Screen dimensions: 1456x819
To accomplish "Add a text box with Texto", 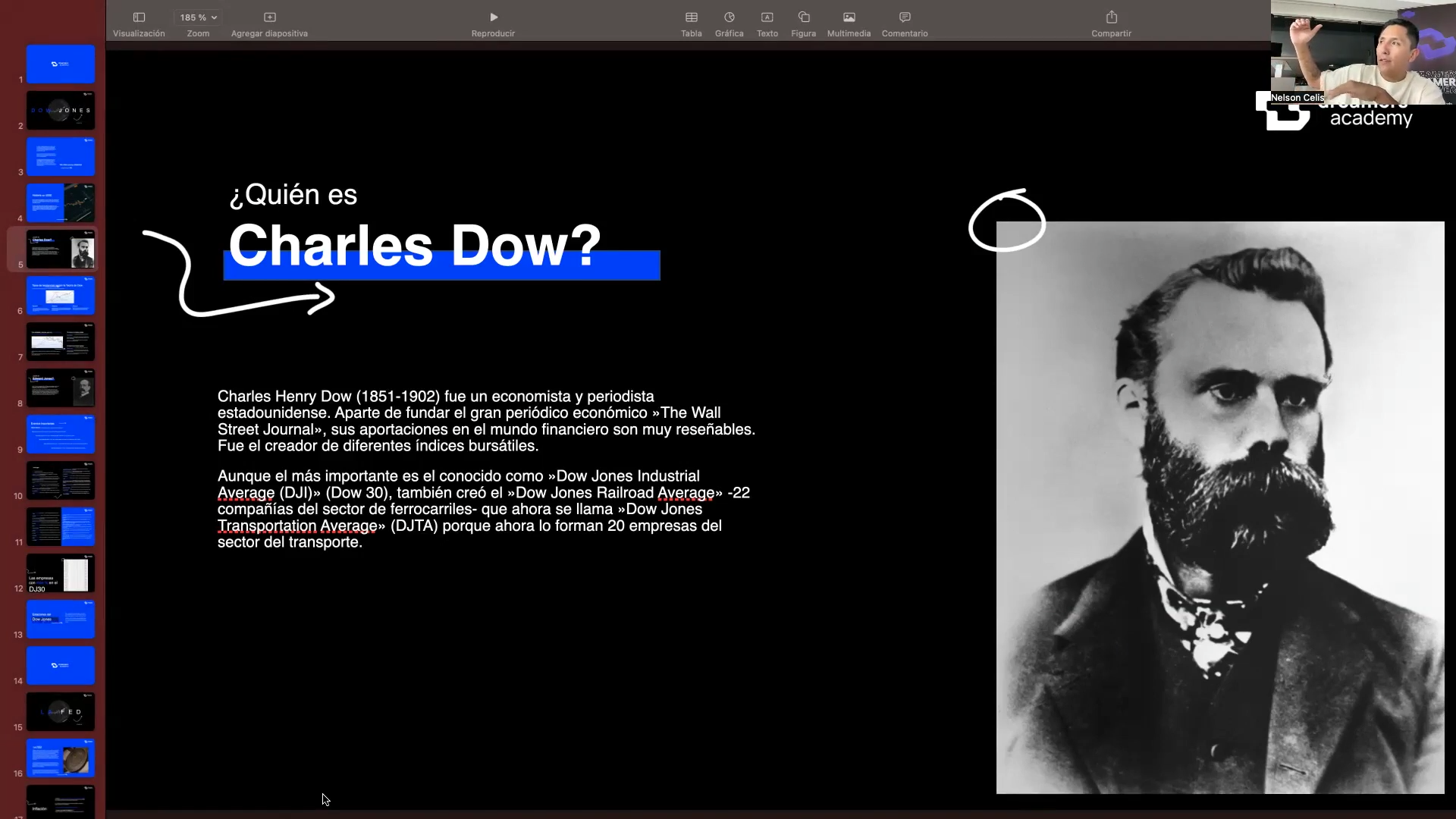I will 767,17.
